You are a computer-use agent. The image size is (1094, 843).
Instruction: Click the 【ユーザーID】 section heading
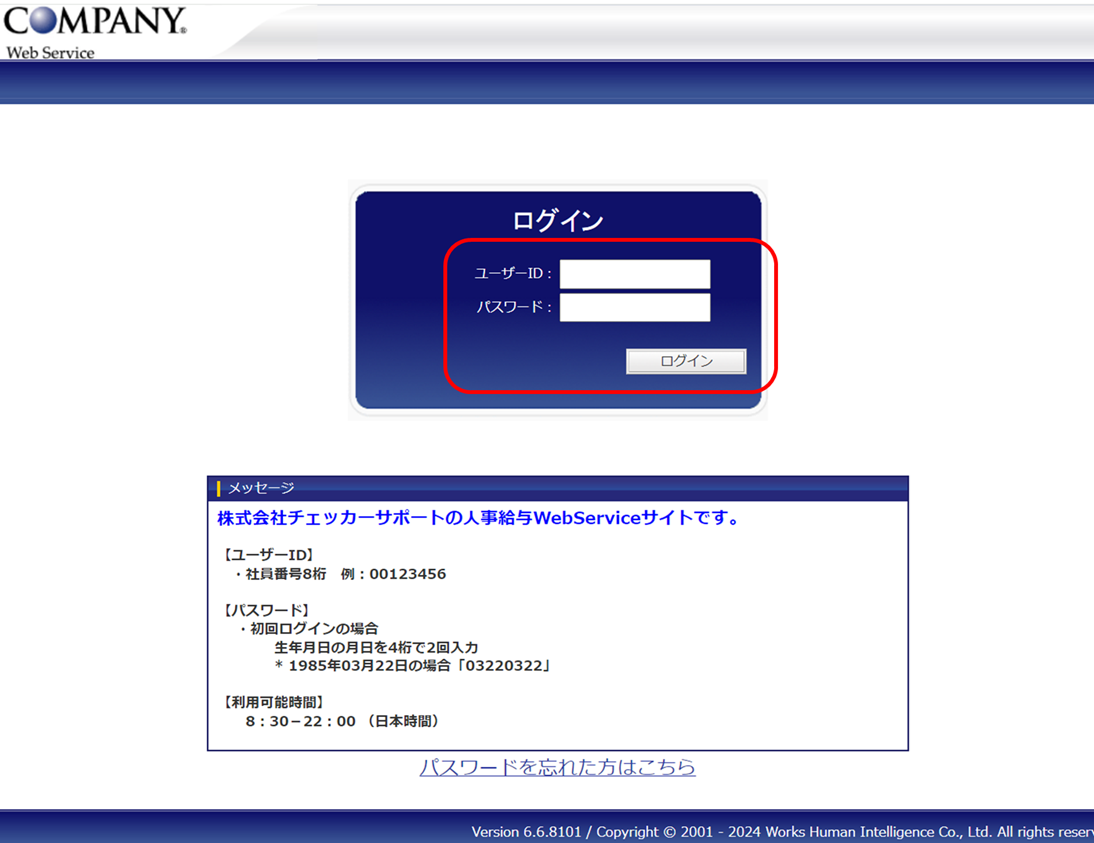(x=268, y=554)
